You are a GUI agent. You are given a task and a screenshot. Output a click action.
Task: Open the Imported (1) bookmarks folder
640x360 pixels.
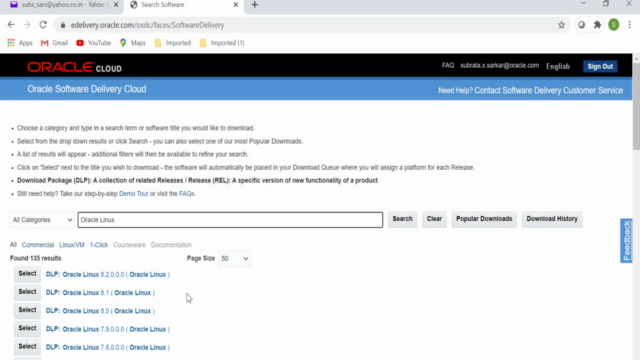click(x=222, y=43)
